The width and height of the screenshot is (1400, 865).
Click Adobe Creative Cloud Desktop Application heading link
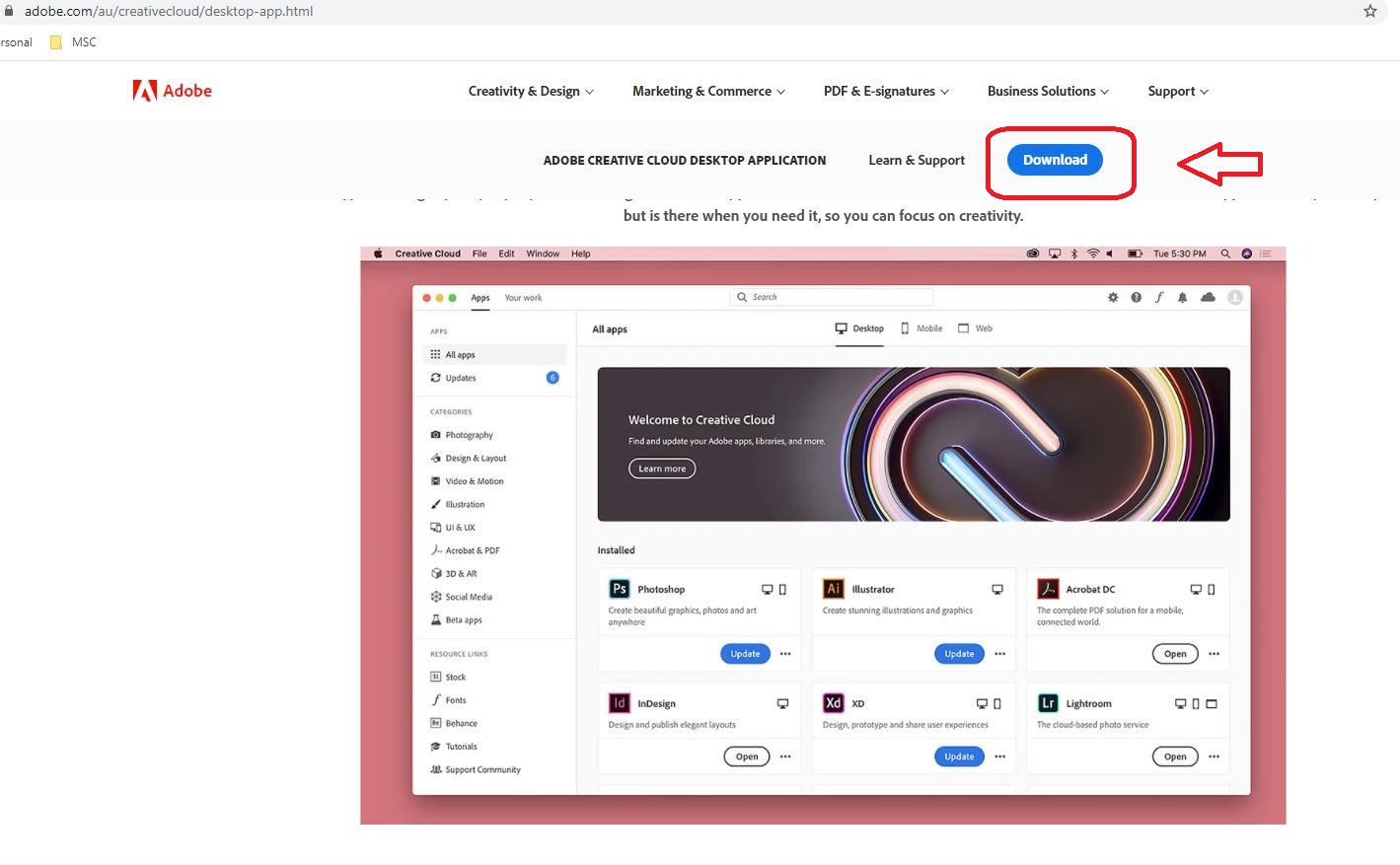[685, 160]
